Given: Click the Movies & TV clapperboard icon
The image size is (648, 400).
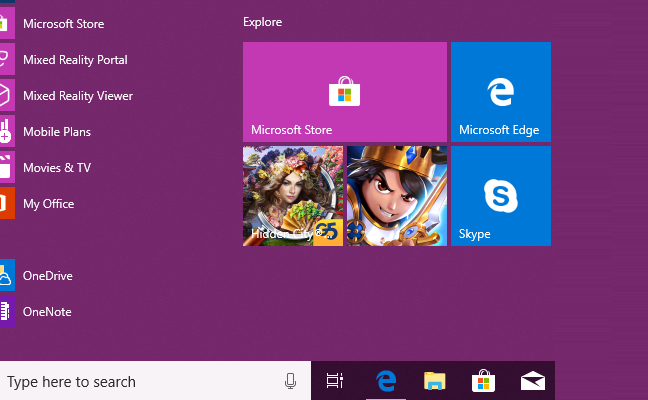Looking at the screenshot, I should 7,167.
